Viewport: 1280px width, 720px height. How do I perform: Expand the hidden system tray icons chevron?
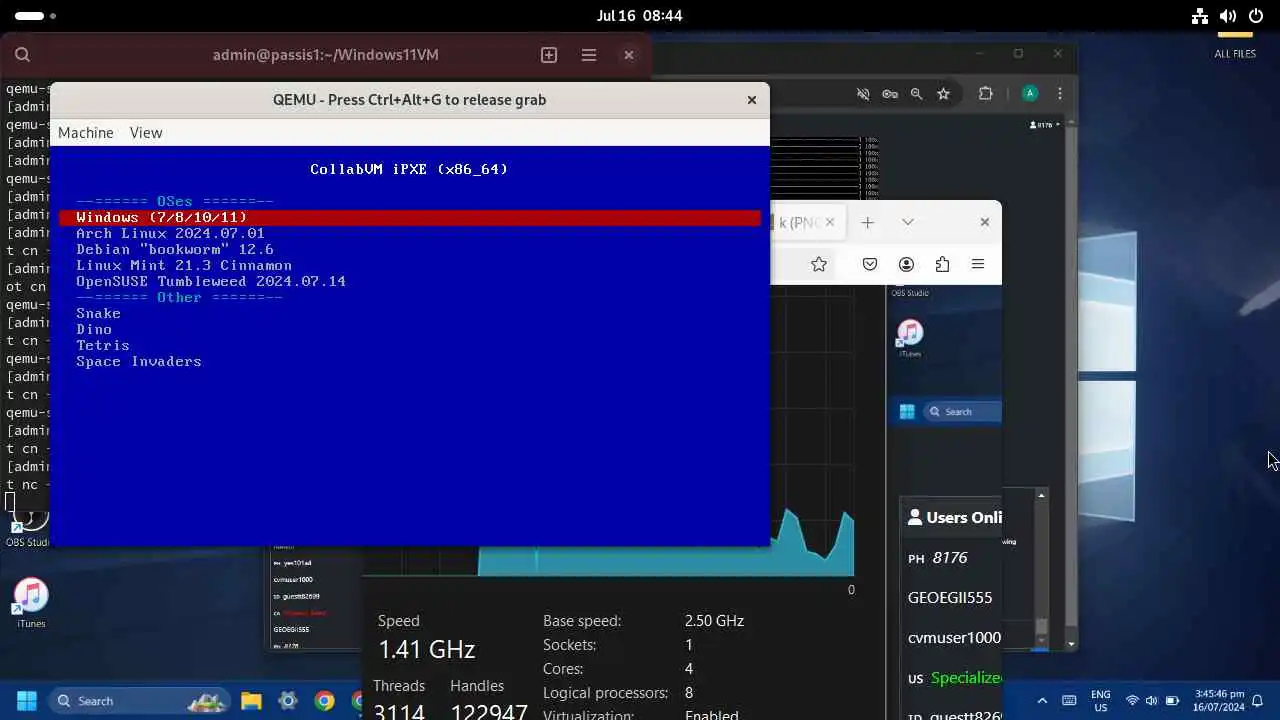point(1042,701)
